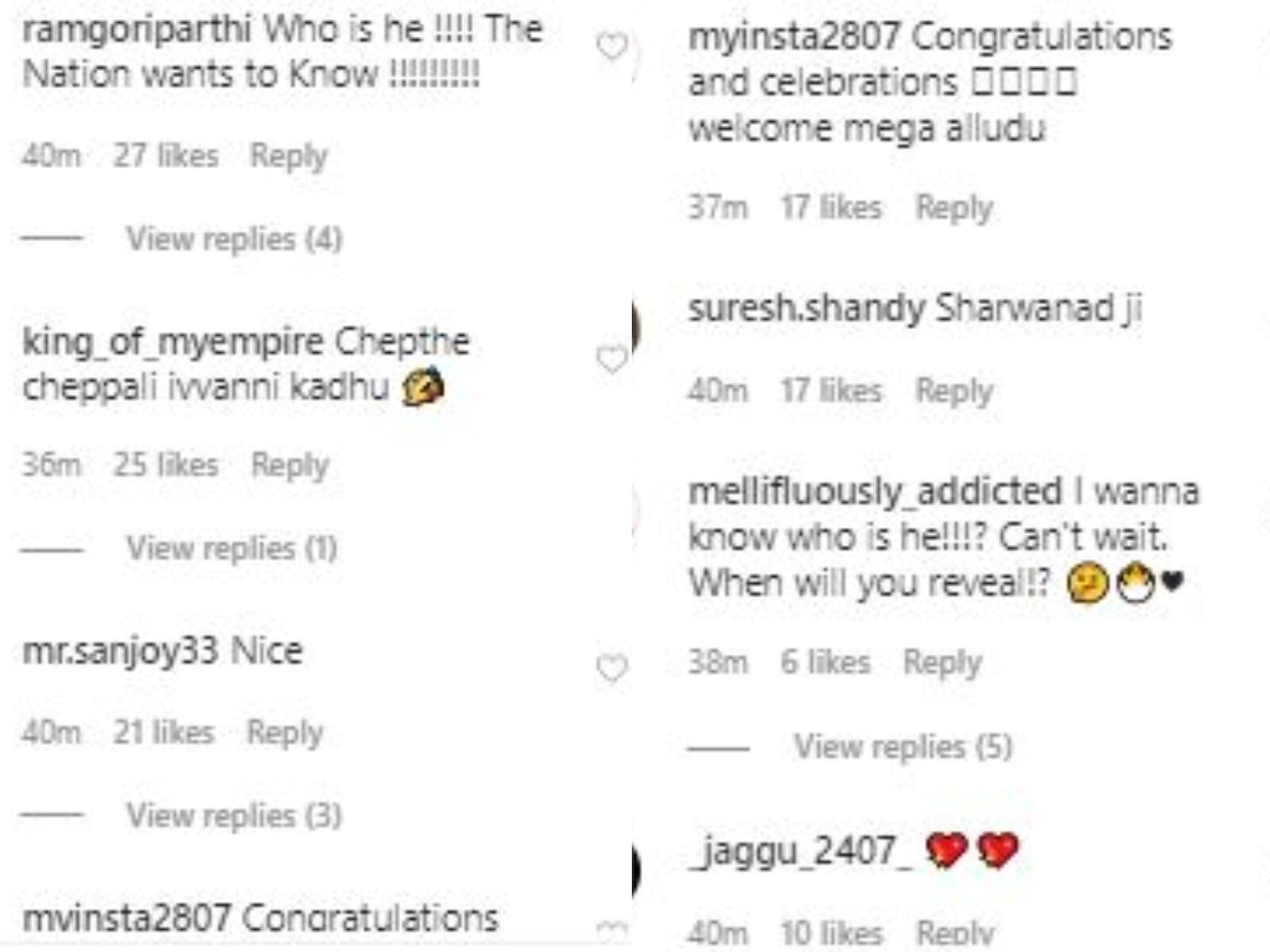This screenshot has width=1270, height=952.
Task: Reply to mellifluously_addicted's comment
Action: click(x=942, y=662)
